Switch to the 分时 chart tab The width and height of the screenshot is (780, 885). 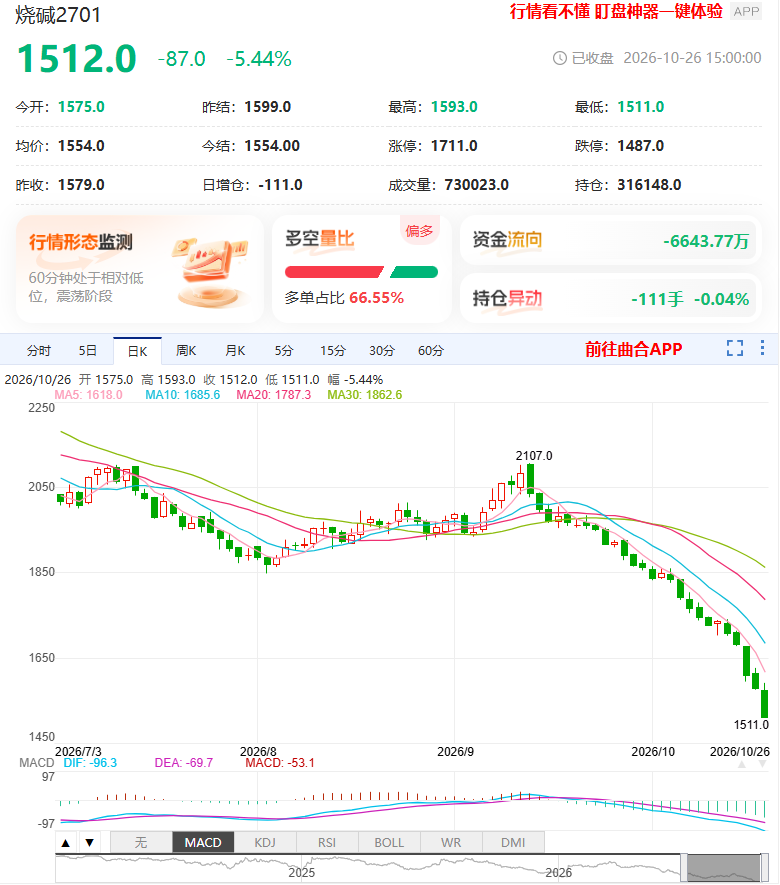point(39,351)
